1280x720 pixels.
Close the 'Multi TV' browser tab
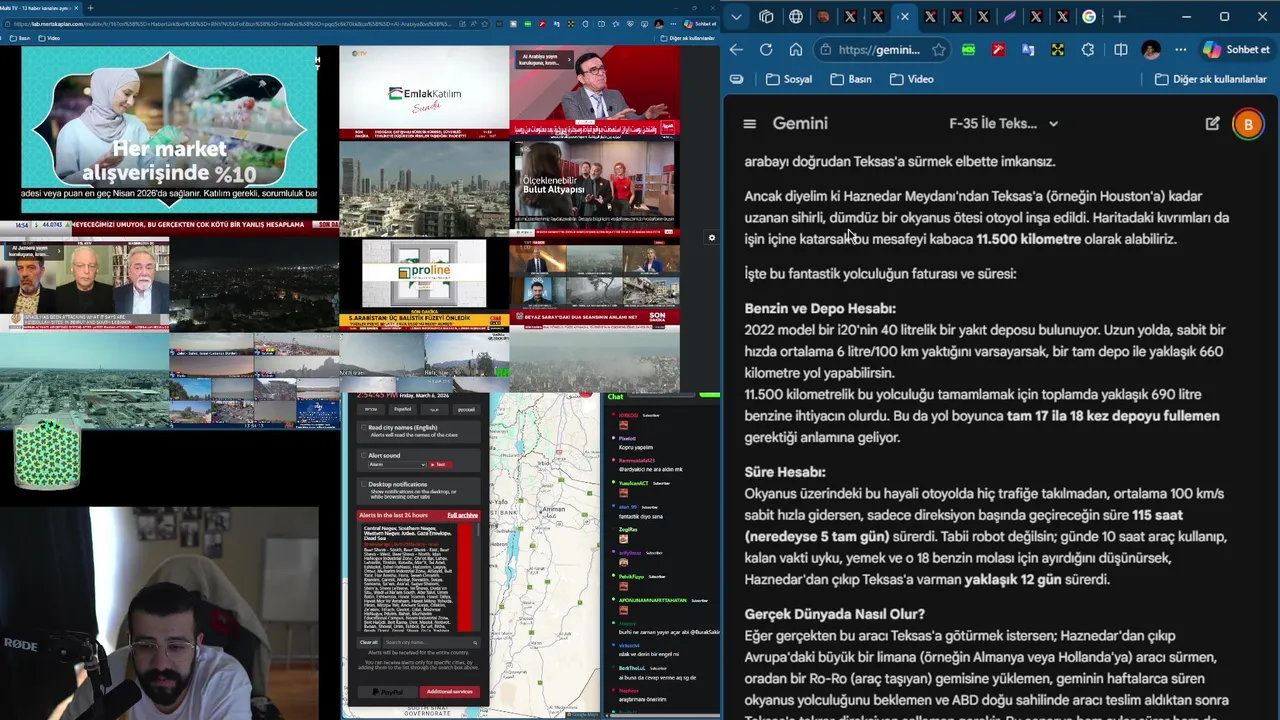click(76, 8)
